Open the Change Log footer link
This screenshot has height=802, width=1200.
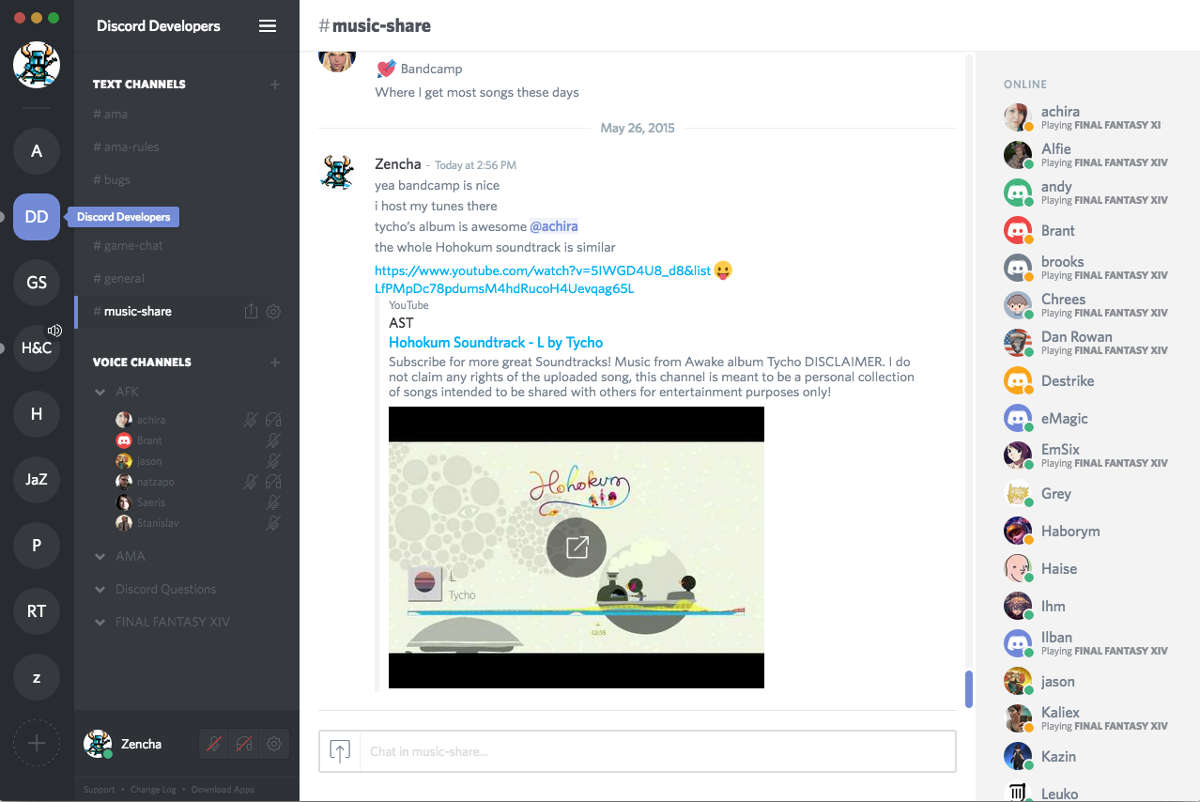[153, 790]
